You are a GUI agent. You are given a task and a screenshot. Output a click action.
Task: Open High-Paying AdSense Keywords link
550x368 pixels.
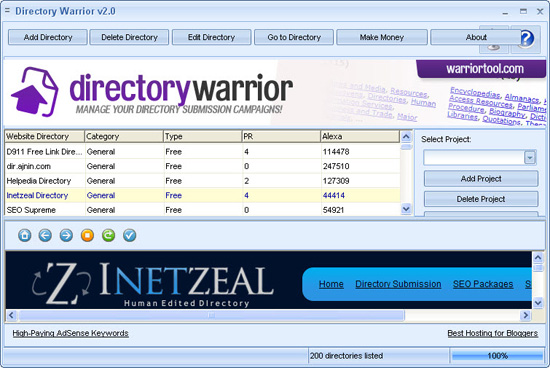pyautogui.click(x=71, y=333)
